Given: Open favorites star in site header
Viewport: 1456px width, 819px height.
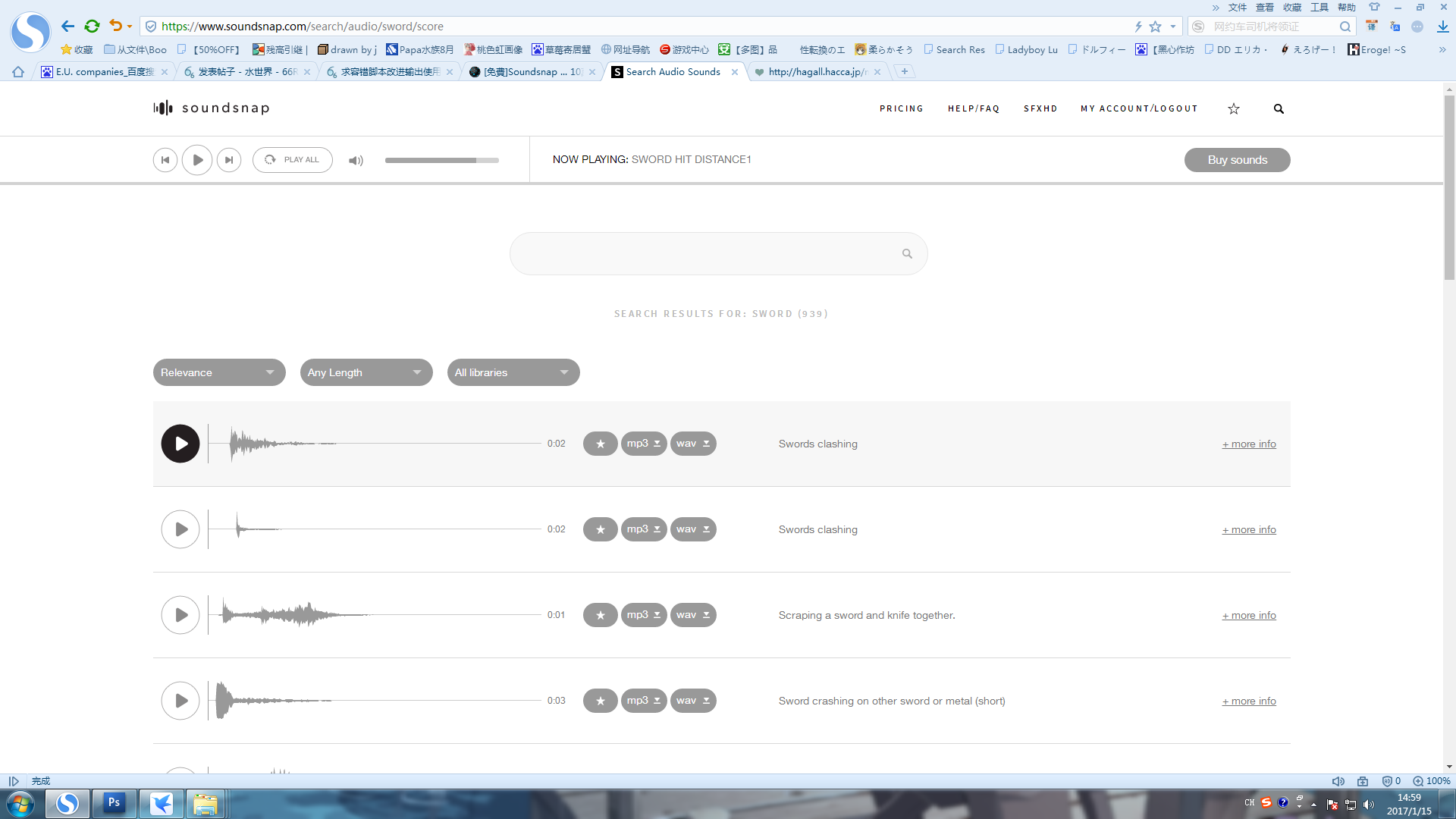Looking at the screenshot, I should coord(1234,108).
